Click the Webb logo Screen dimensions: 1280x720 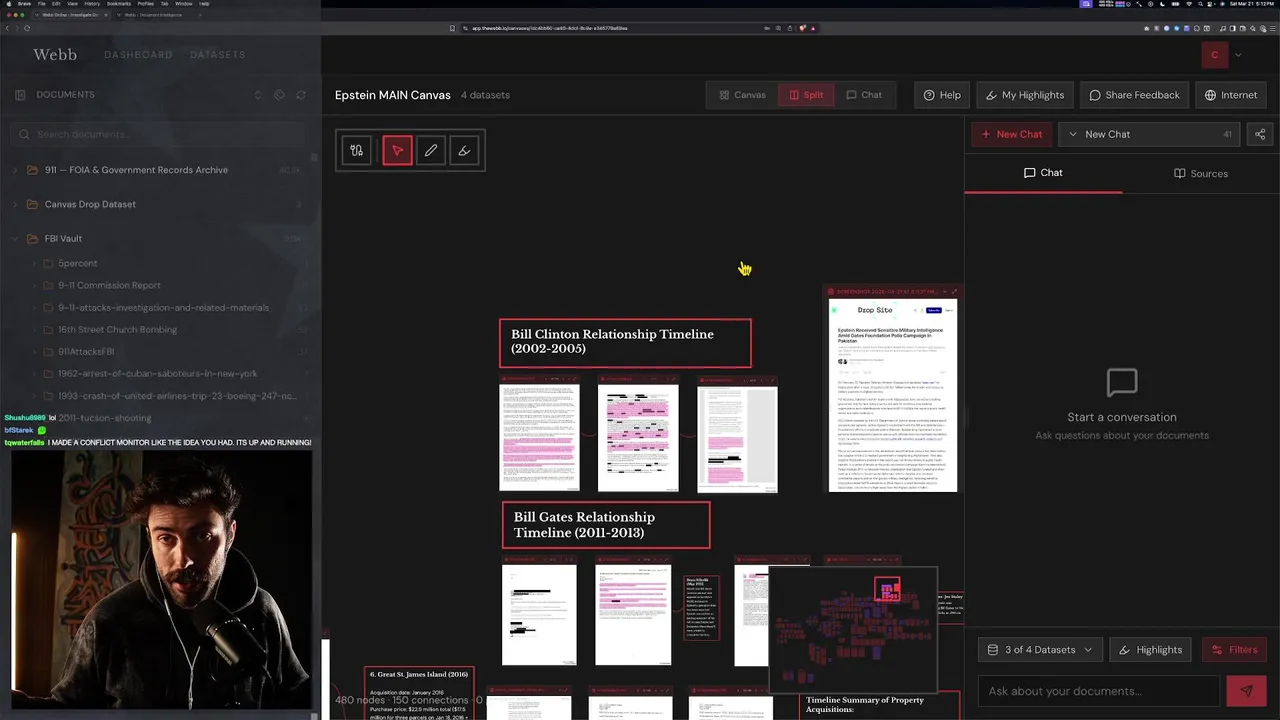55,54
